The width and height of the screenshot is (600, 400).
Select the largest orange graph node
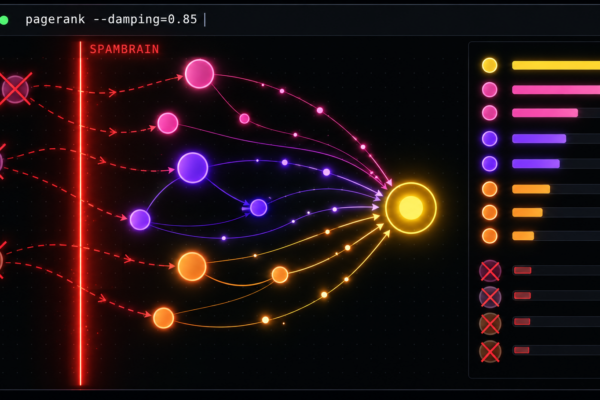(x=192, y=266)
